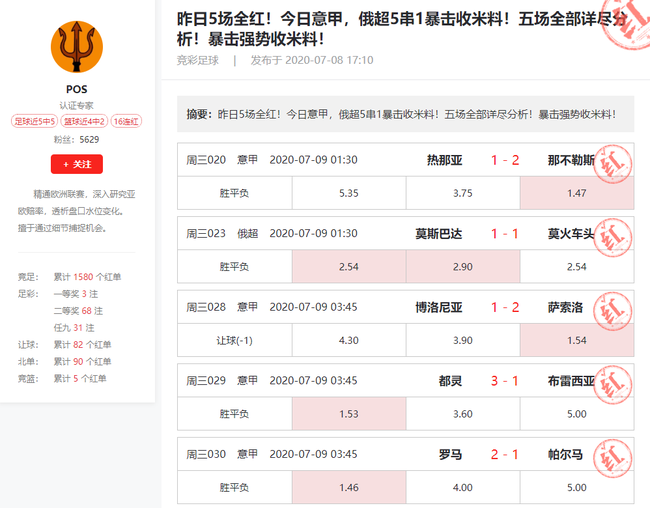Click the 2 - 1 score of 罗马 match
Screen dimensions: 650x508
(x=504, y=455)
